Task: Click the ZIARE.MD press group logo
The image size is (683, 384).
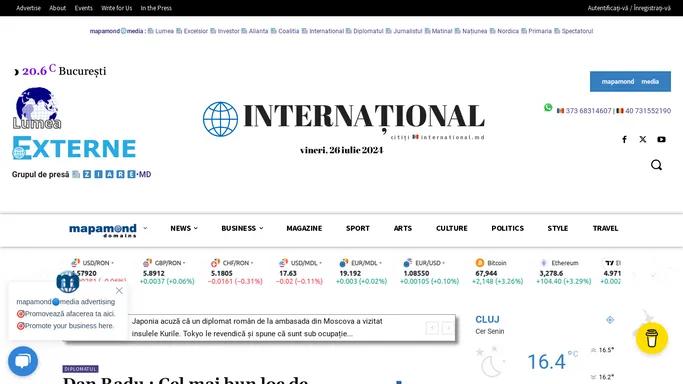Action: (112, 174)
